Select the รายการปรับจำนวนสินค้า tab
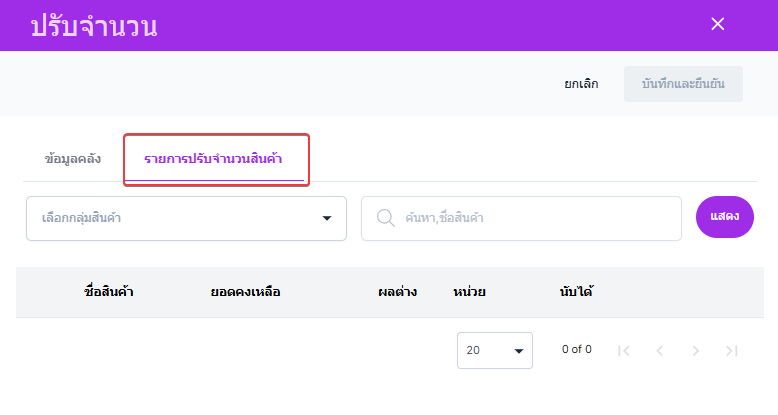778x415 pixels. coord(213,159)
